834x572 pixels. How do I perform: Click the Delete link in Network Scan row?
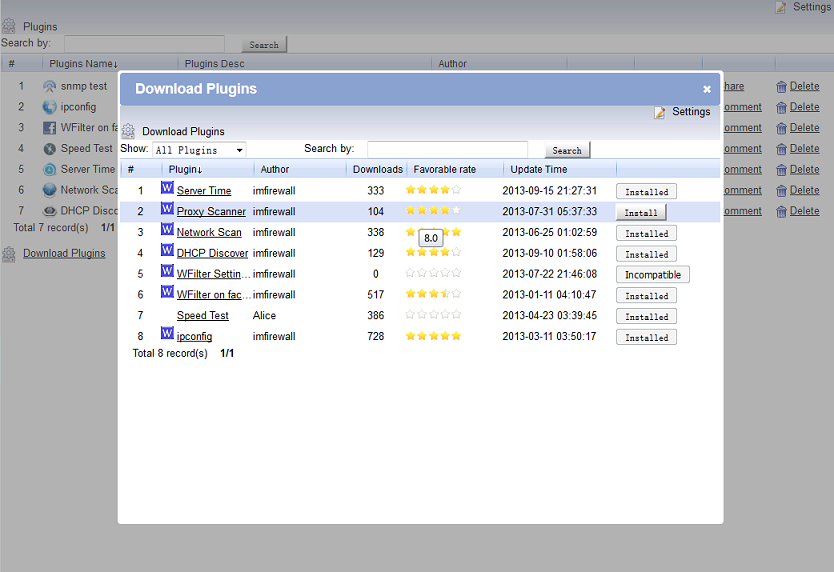click(804, 190)
